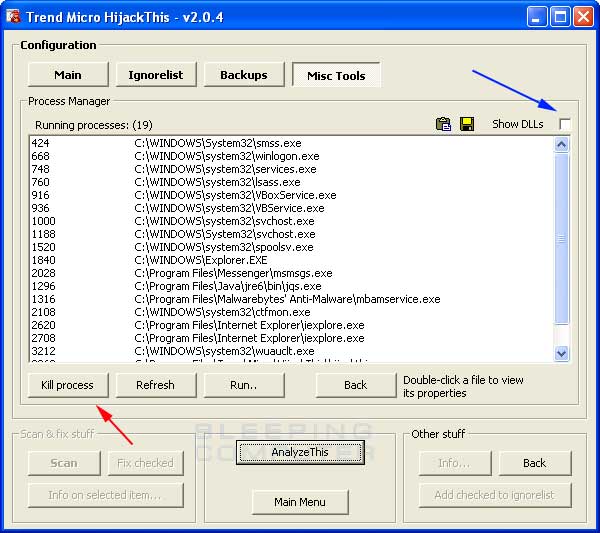This screenshot has height=533, width=600.
Task: Select process 748 services.exe
Action: point(292,169)
